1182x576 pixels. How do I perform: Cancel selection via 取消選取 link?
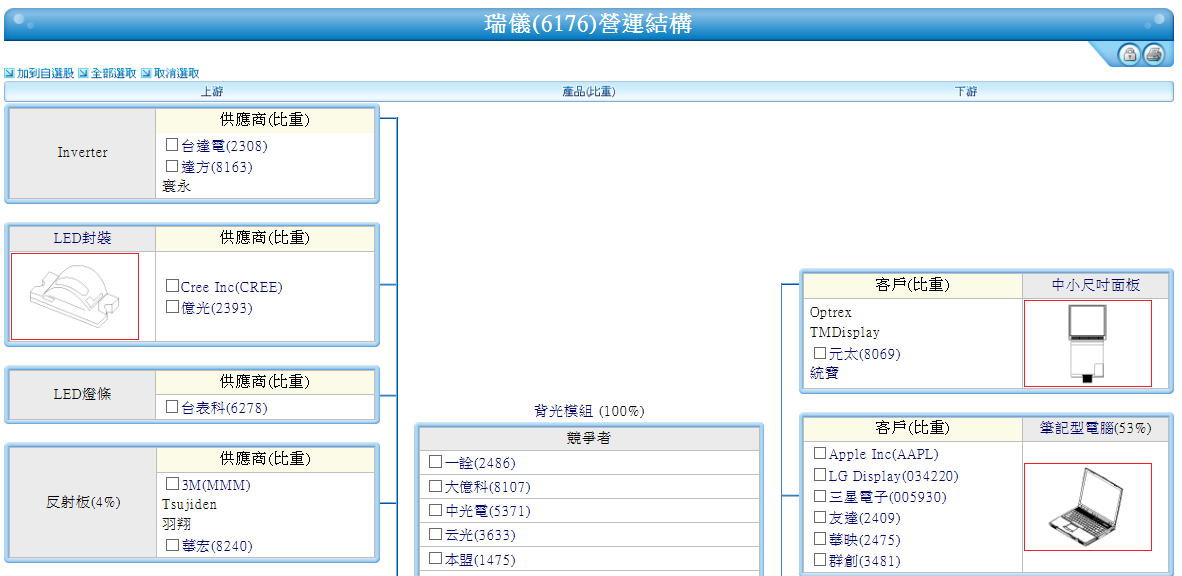[176, 73]
